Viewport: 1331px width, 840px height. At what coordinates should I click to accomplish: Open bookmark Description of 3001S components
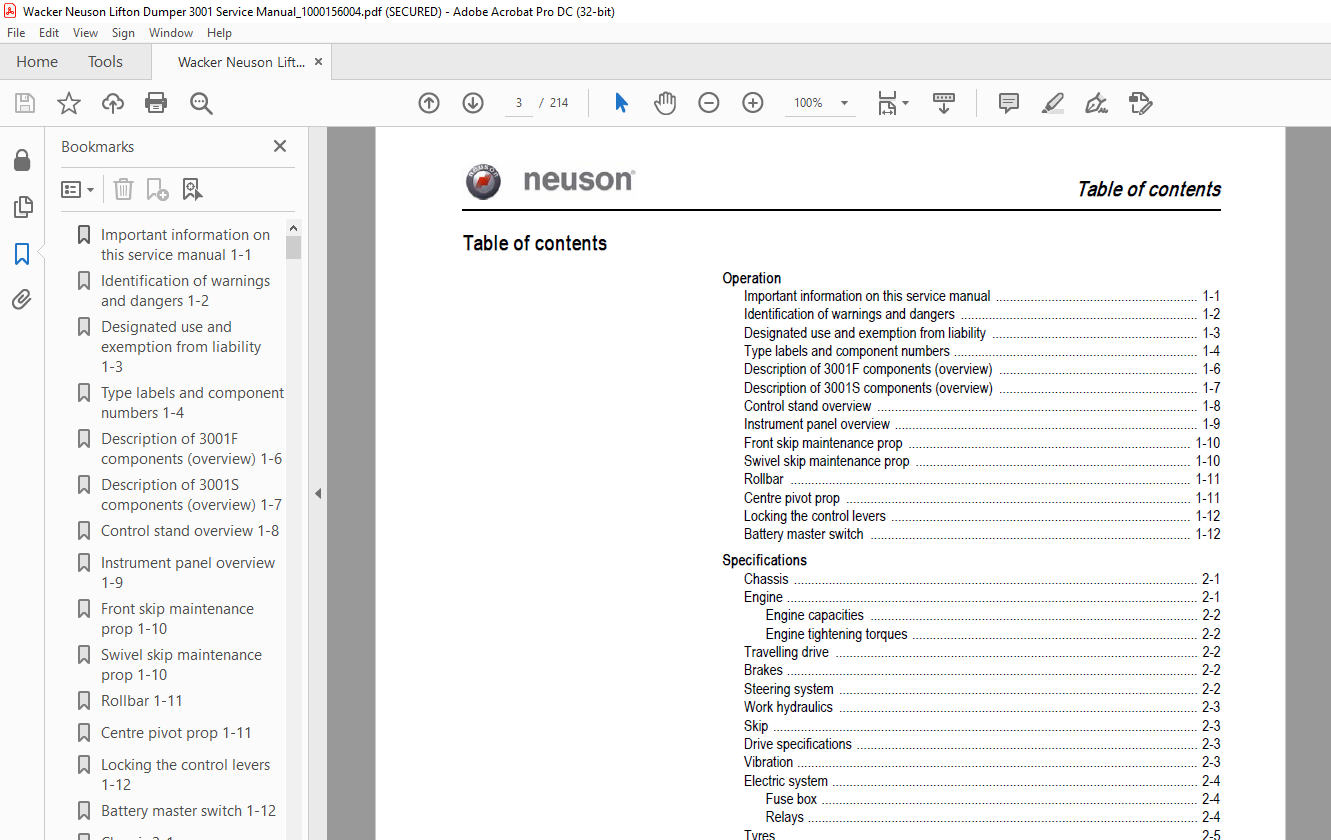pyautogui.click(x=191, y=495)
